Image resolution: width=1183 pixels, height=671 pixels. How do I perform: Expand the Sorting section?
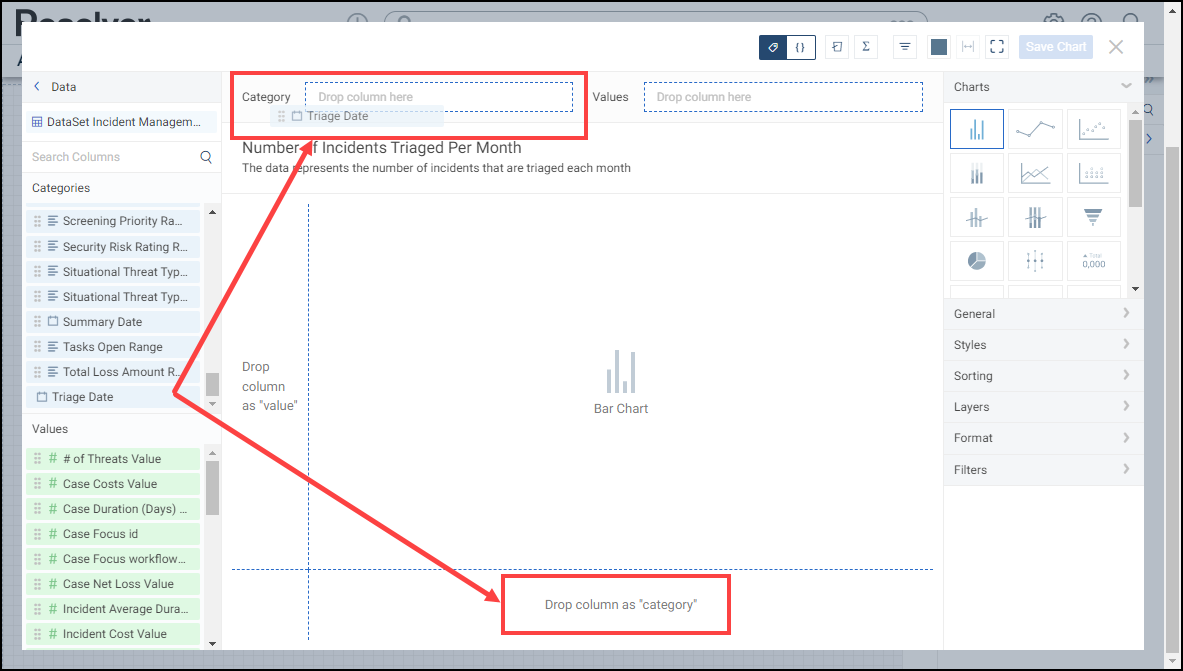1043,376
